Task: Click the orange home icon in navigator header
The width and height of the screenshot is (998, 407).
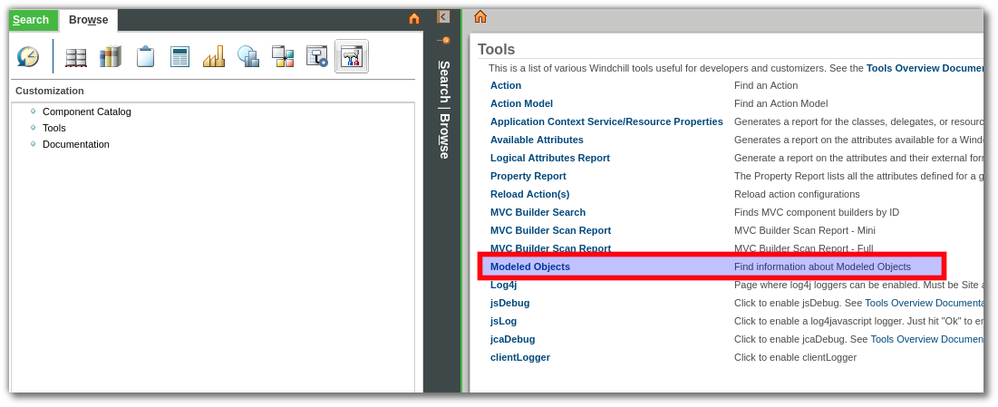Action: click(414, 18)
